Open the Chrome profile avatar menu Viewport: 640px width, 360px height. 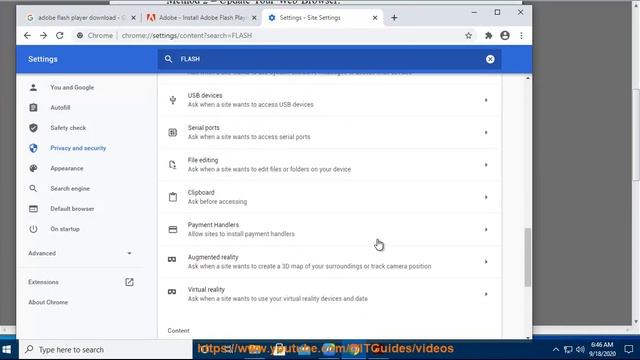point(505,36)
